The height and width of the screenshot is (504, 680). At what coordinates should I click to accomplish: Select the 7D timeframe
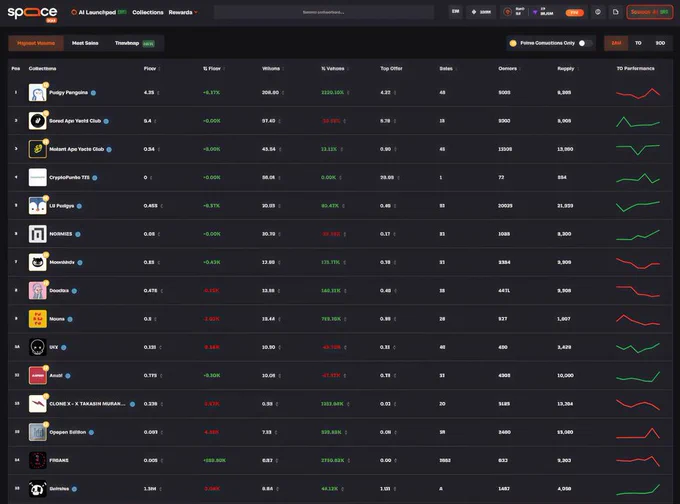(x=638, y=43)
